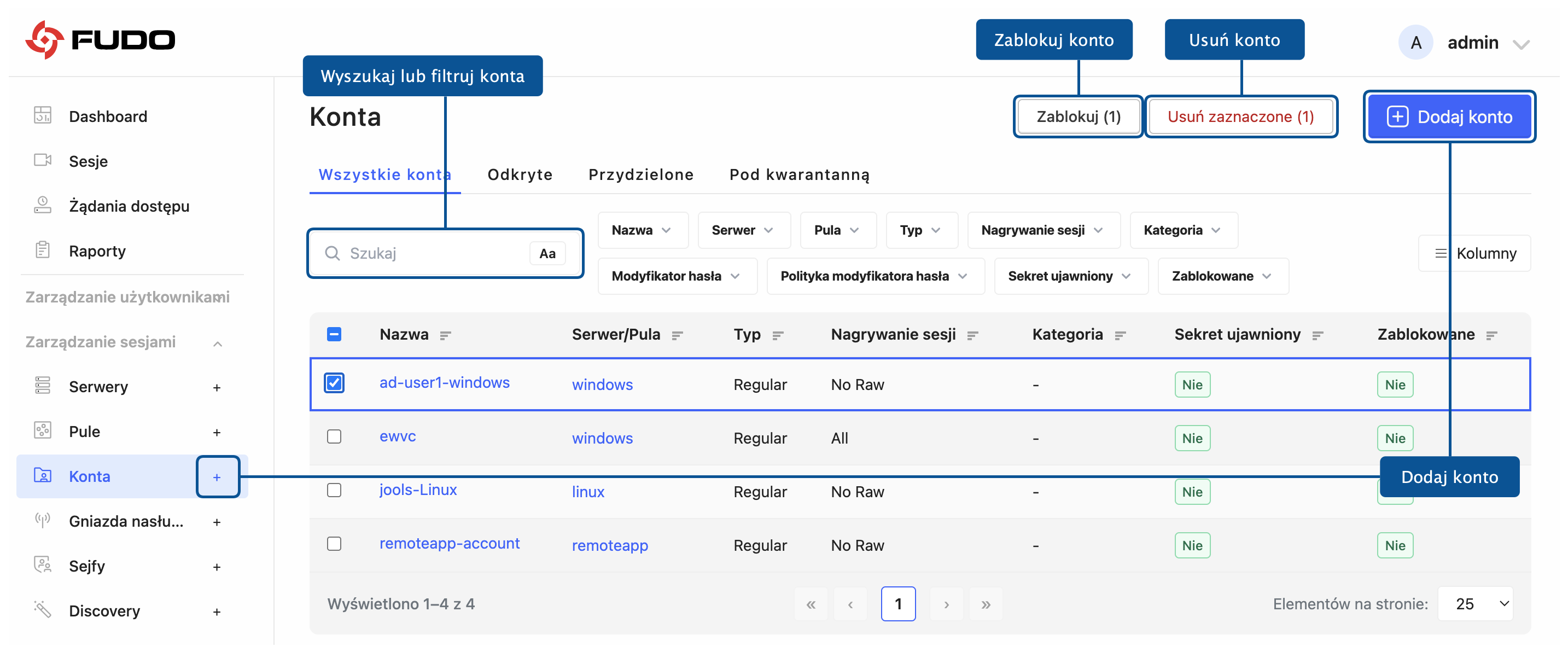Open items per page dropdown showing 25
Viewport: 1568px width, 658px height.
tap(1474, 604)
